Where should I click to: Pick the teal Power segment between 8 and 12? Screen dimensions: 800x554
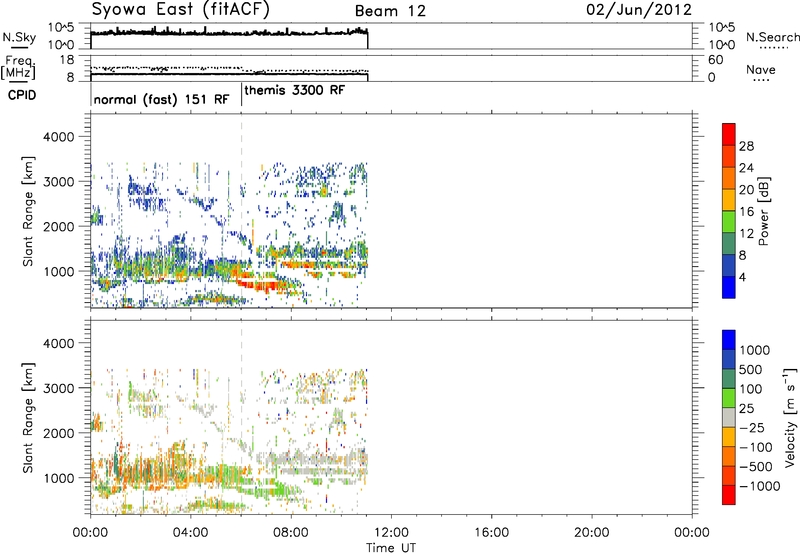click(729, 243)
